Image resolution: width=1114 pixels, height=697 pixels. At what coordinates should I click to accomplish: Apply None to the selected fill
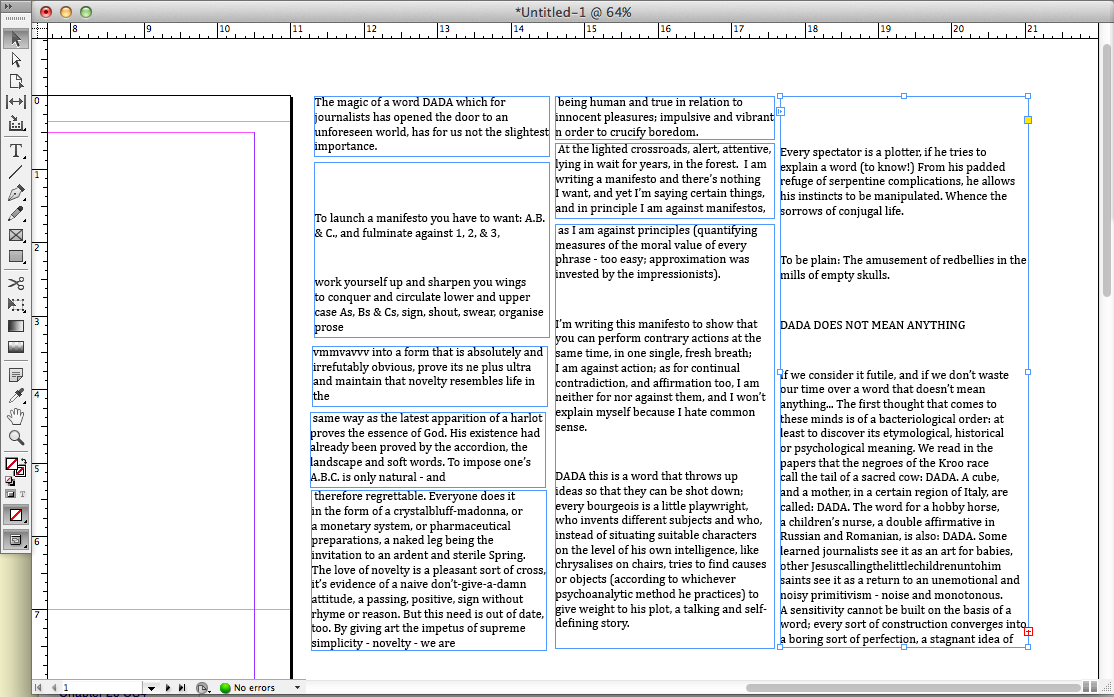16,515
